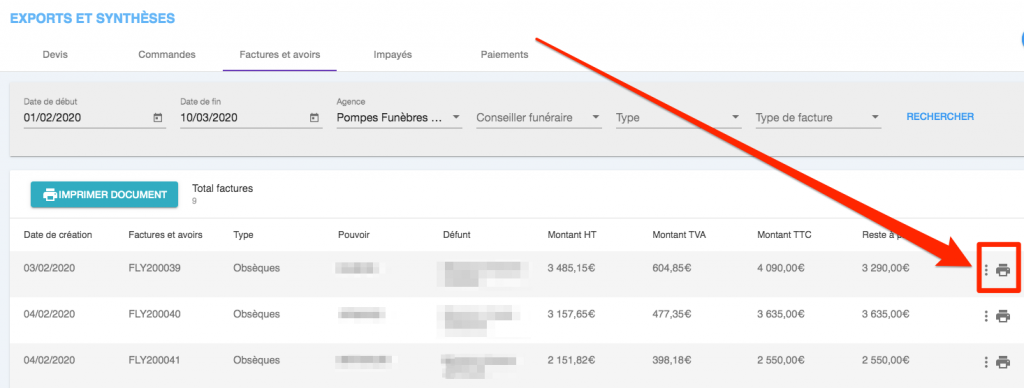This screenshot has width=1024, height=388.
Task: Go to the Impayés tab
Action: click(x=392, y=55)
